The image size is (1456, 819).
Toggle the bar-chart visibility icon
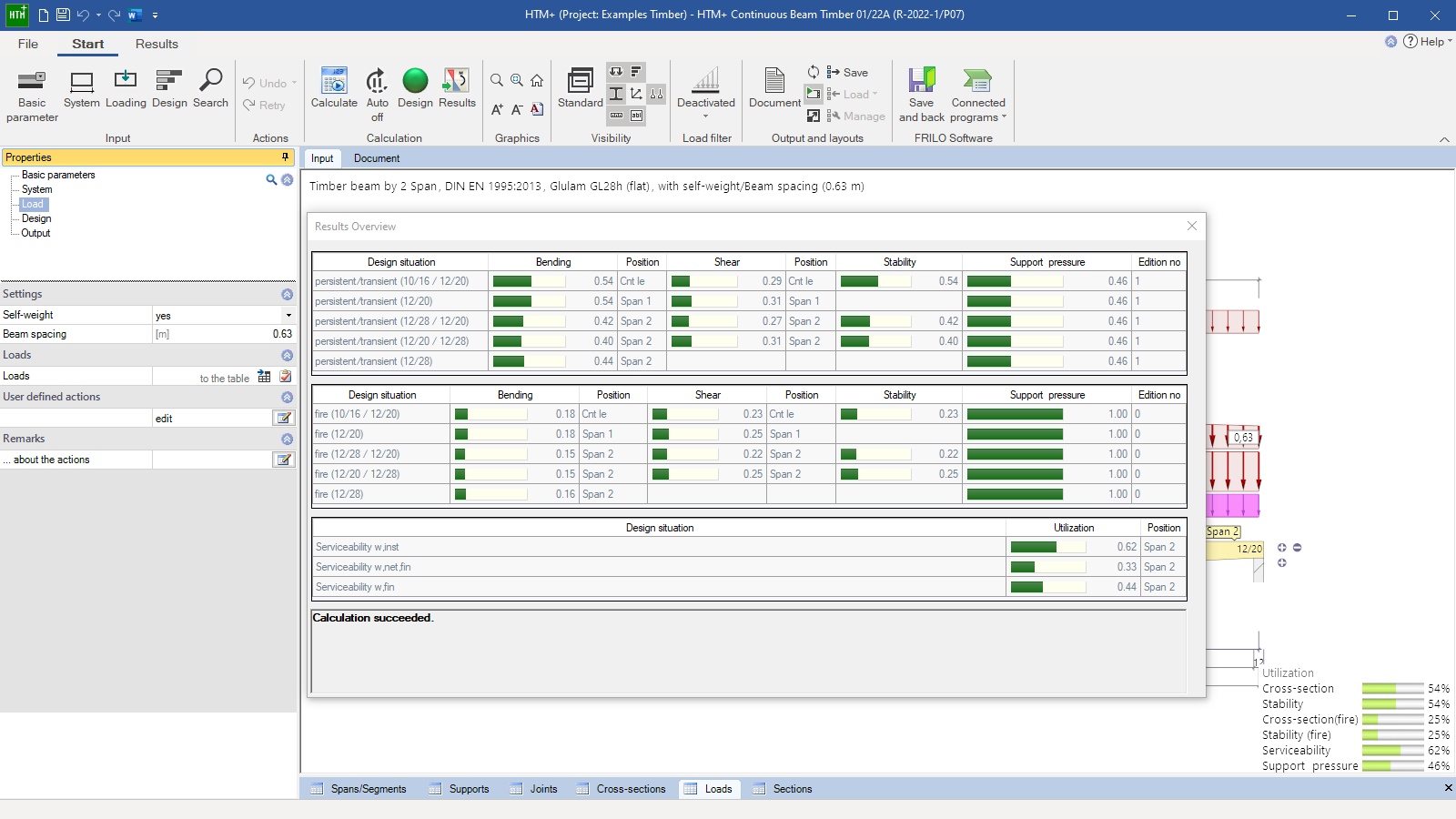tap(636, 71)
